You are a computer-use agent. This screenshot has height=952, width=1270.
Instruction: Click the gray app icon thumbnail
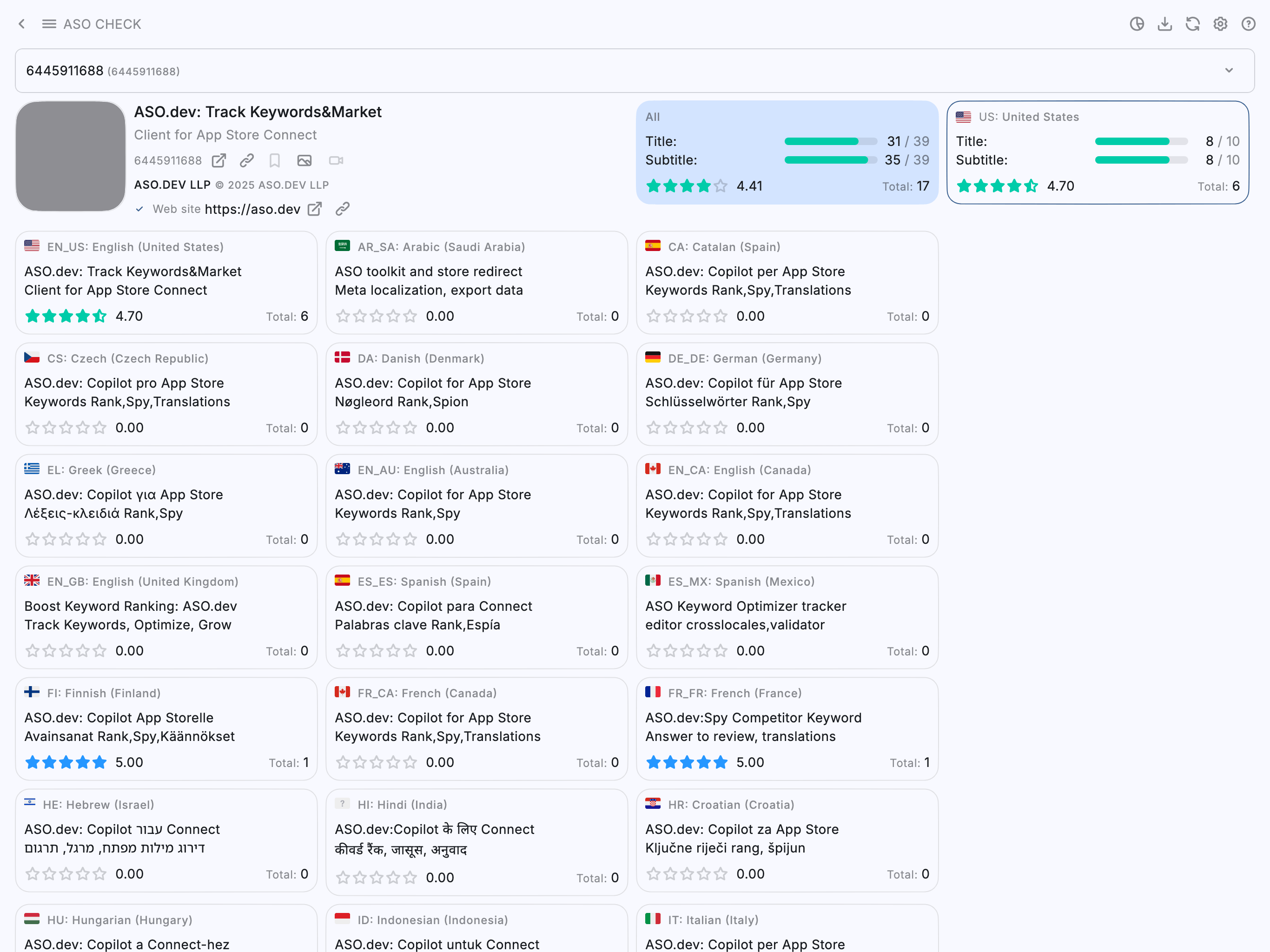[71, 156]
